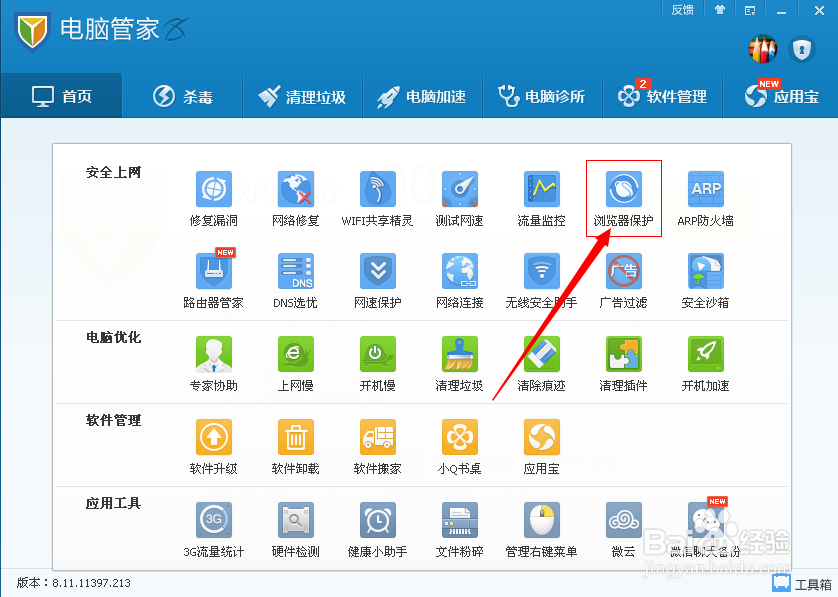Switch to 应用宝 top tab
Image resolution: width=838 pixels, height=597 pixels.
pos(781,96)
